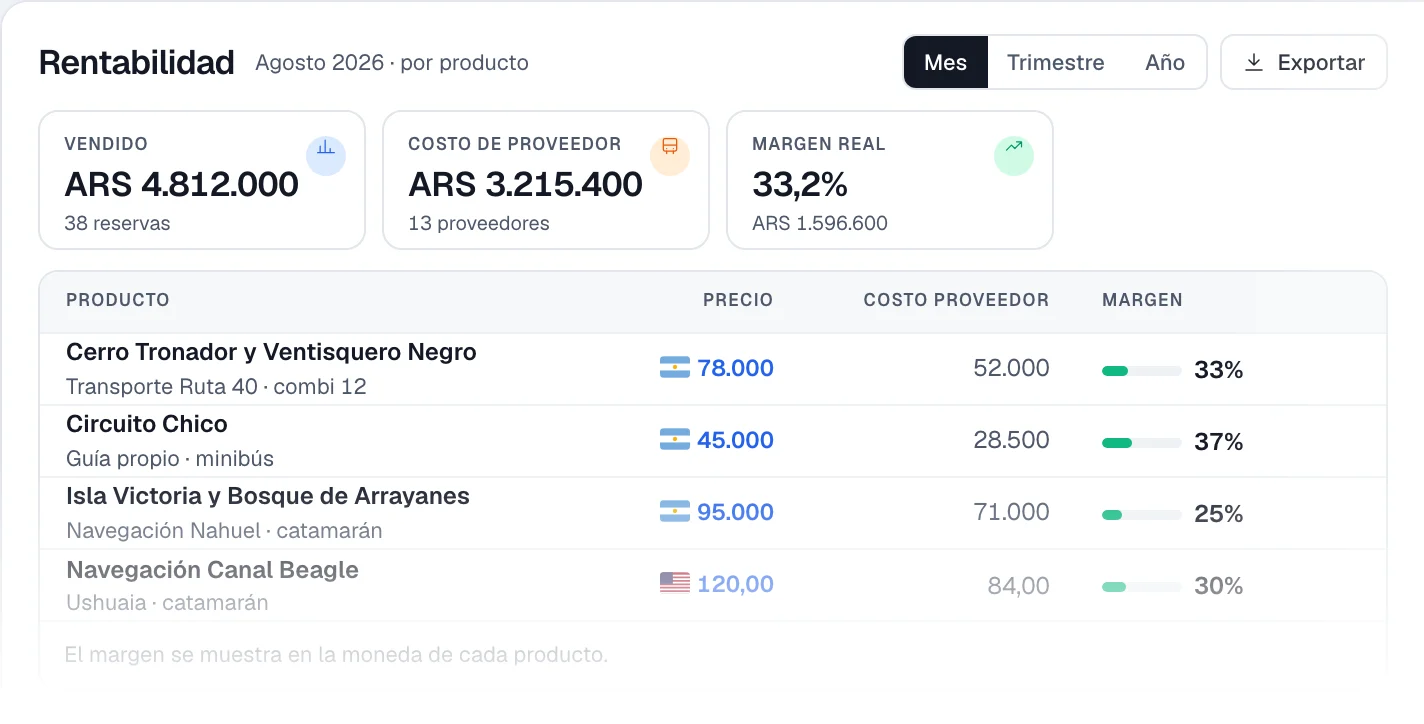Viewport: 1424px width, 724px height.
Task: Click the Navegación Nahuel · catamarán subtitle
Action: [x=224, y=530]
